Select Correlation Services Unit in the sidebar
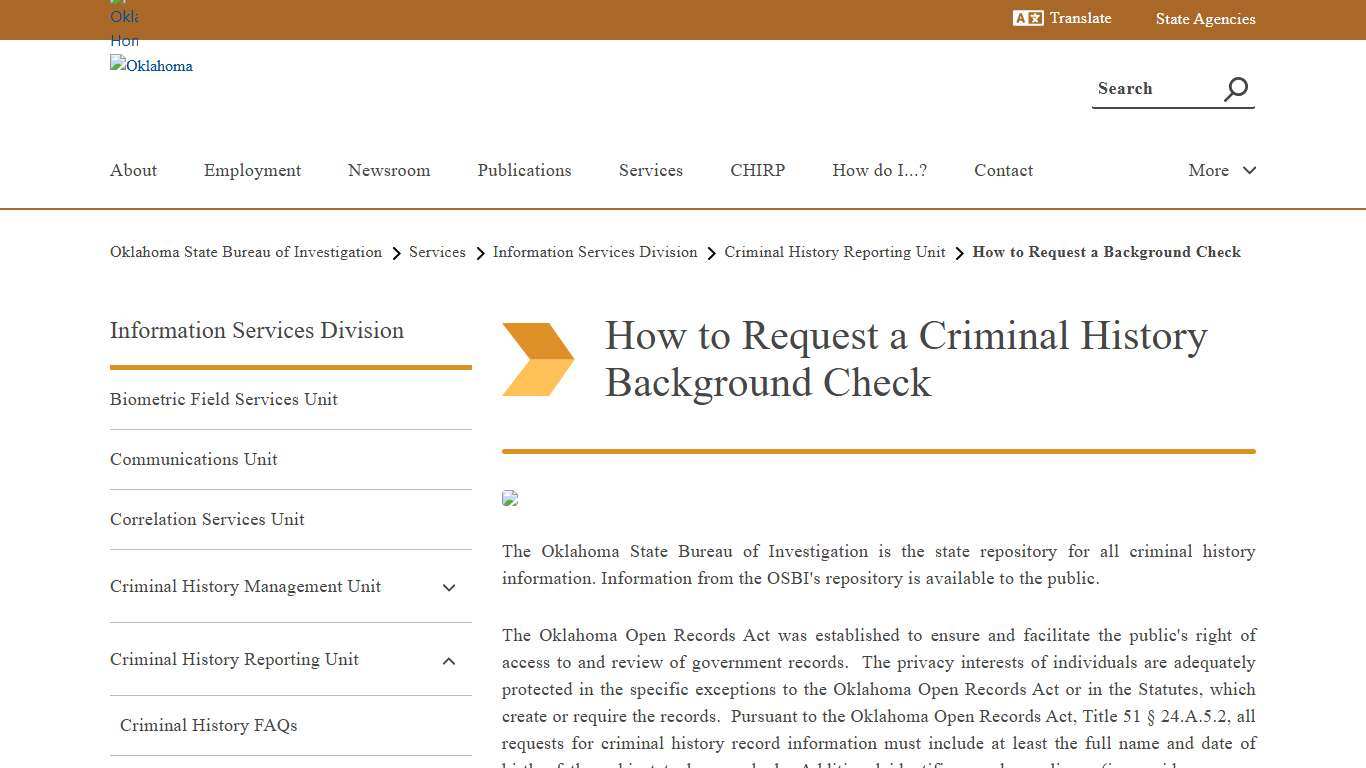The width and height of the screenshot is (1366, 768). [x=207, y=519]
